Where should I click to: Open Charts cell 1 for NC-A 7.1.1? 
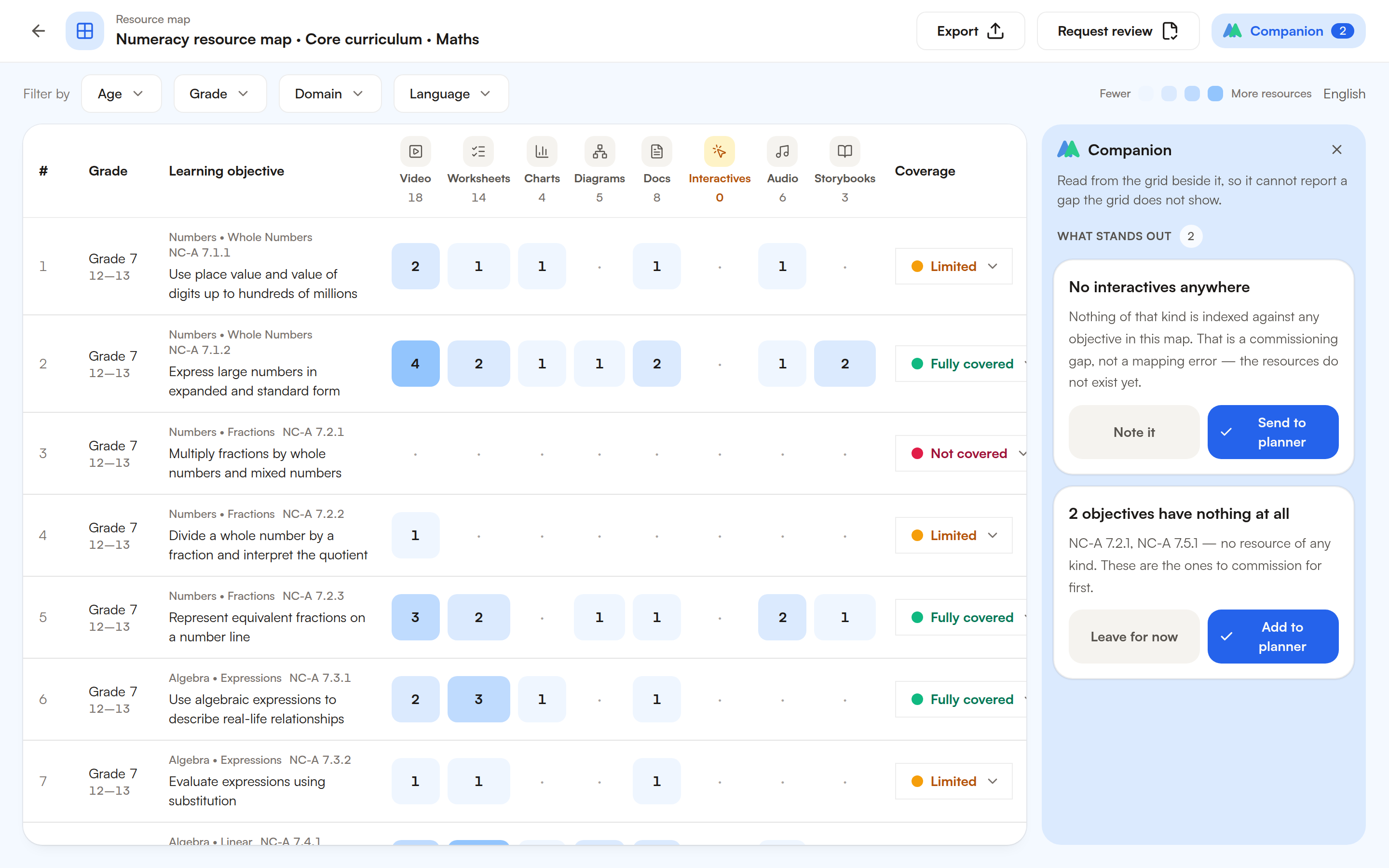coord(542,266)
